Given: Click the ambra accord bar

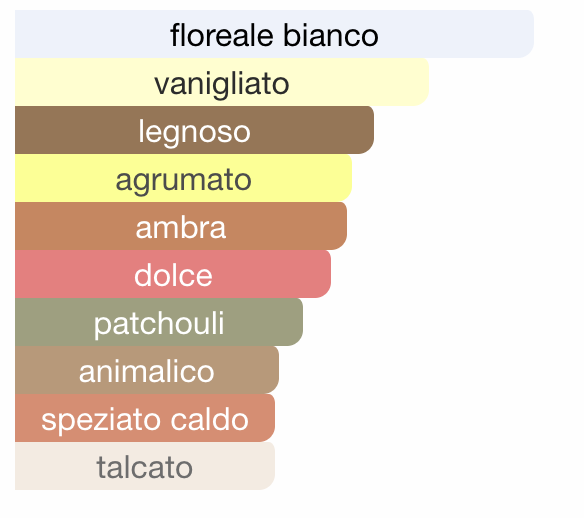Looking at the screenshot, I should coord(181,226).
